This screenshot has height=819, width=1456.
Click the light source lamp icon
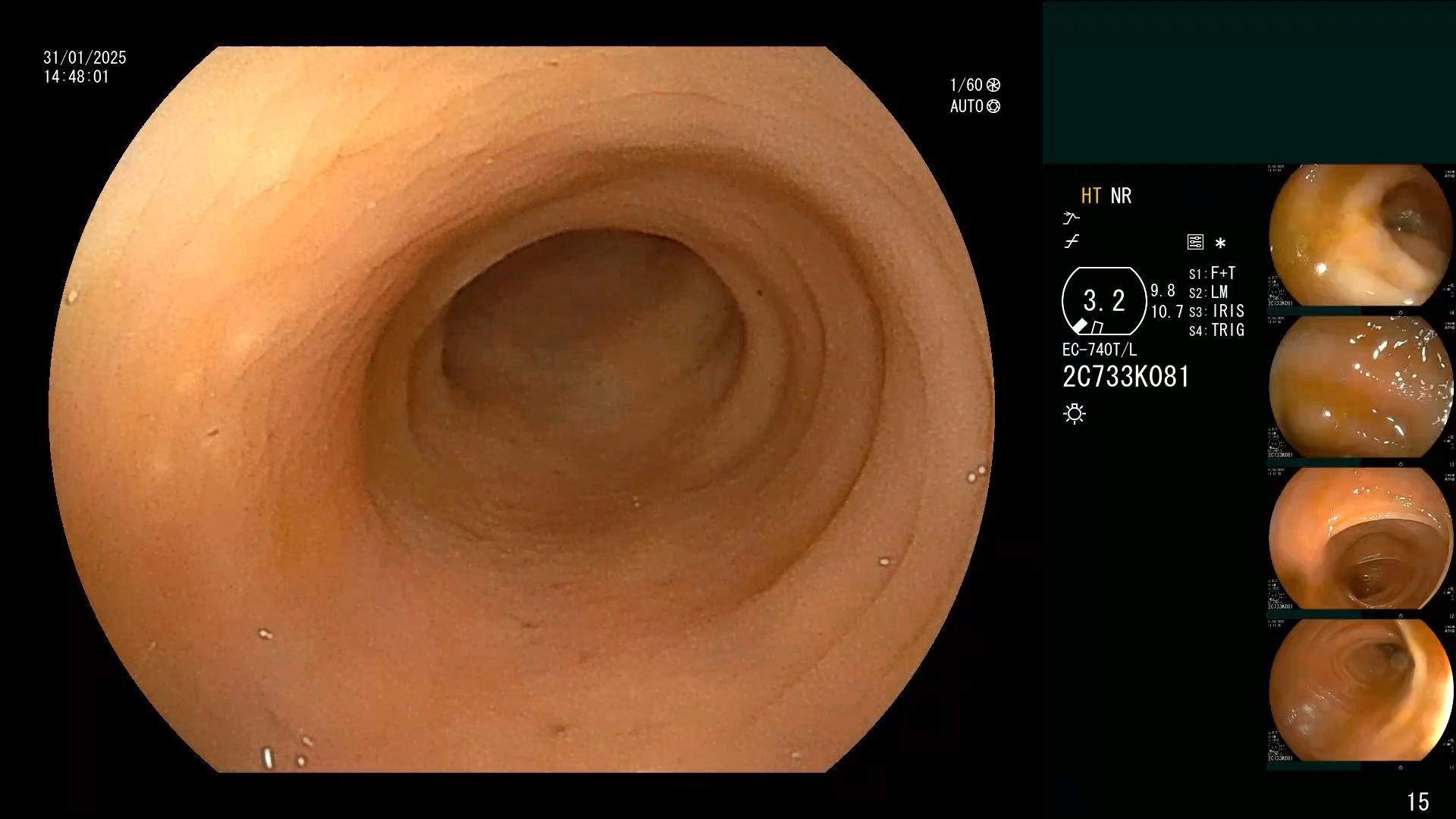coord(1075,413)
